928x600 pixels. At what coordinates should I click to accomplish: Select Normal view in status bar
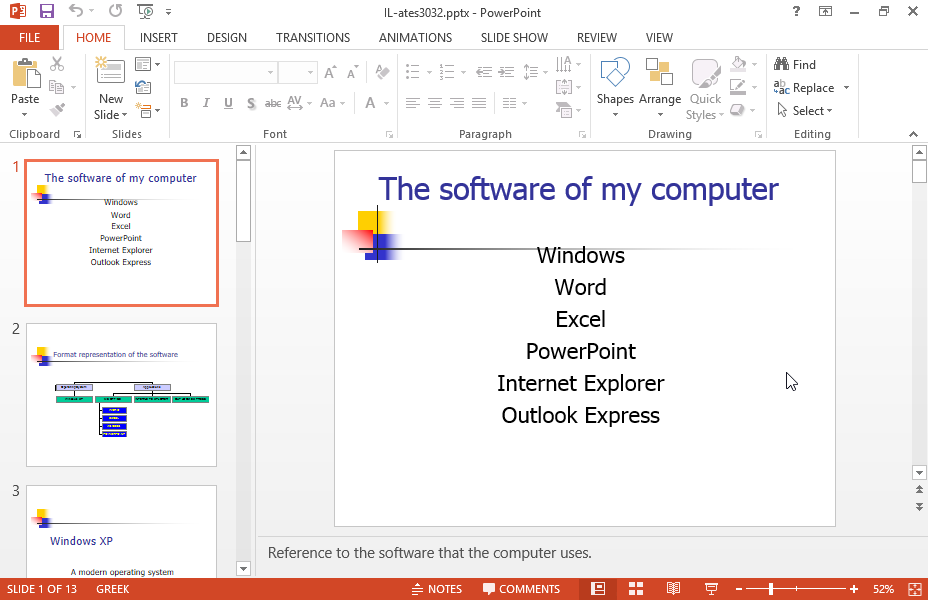(x=598, y=589)
